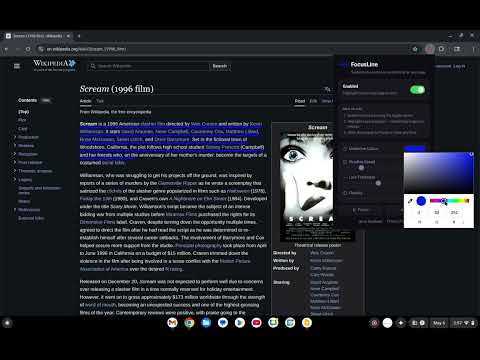
Task: Open the Wikipedia hamburger main menu
Action: pyautogui.click(x=17, y=66)
